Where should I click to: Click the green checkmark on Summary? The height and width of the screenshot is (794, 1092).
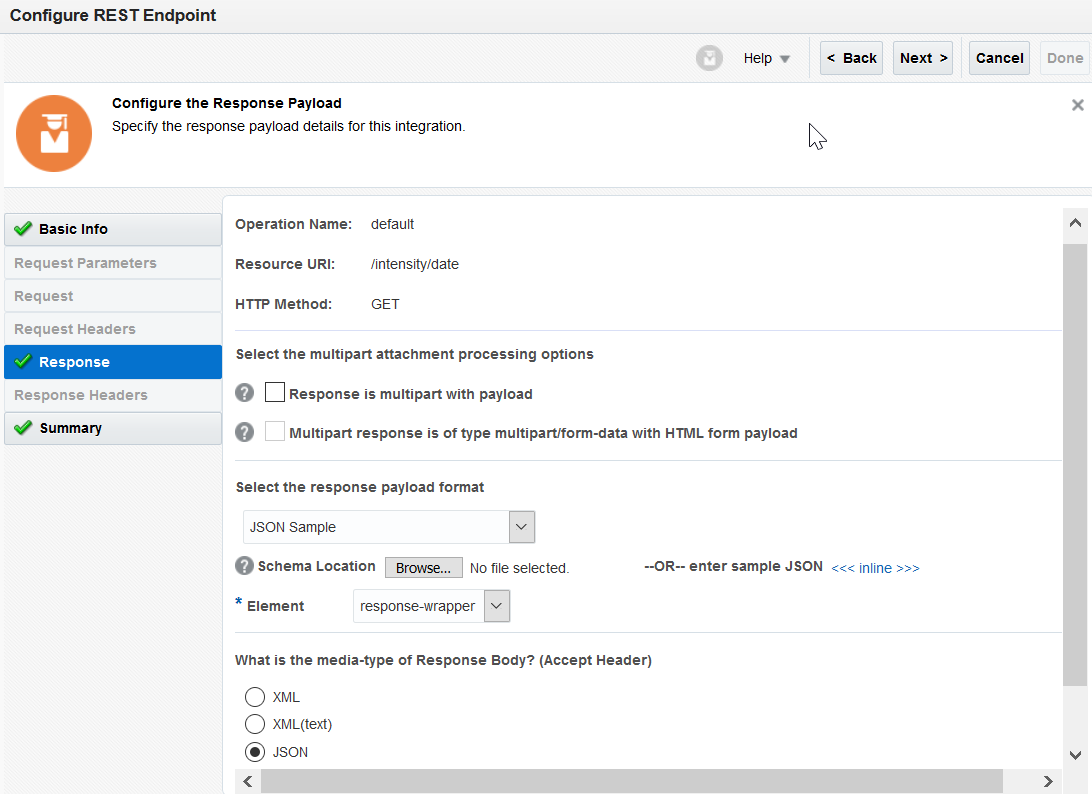pyautogui.click(x=23, y=428)
